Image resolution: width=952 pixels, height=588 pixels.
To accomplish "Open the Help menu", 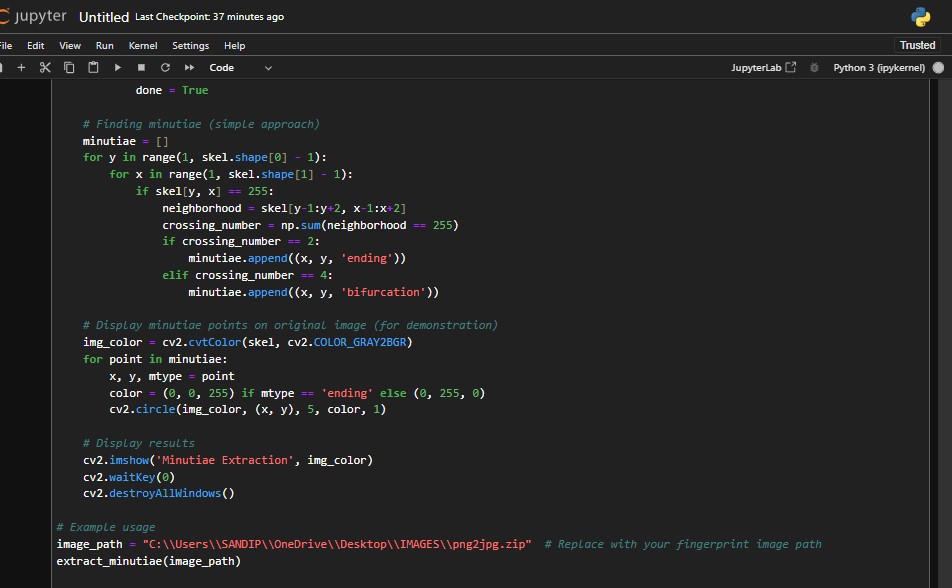I will (234, 46).
